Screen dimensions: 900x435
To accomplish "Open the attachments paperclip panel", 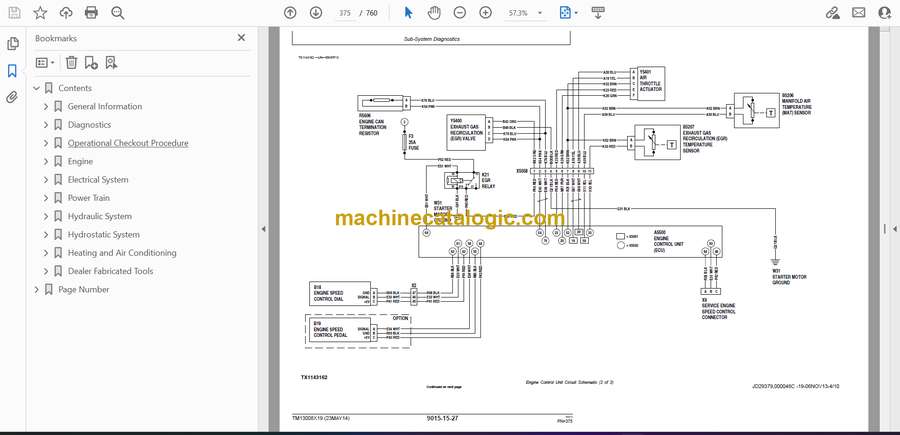I will point(12,98).
